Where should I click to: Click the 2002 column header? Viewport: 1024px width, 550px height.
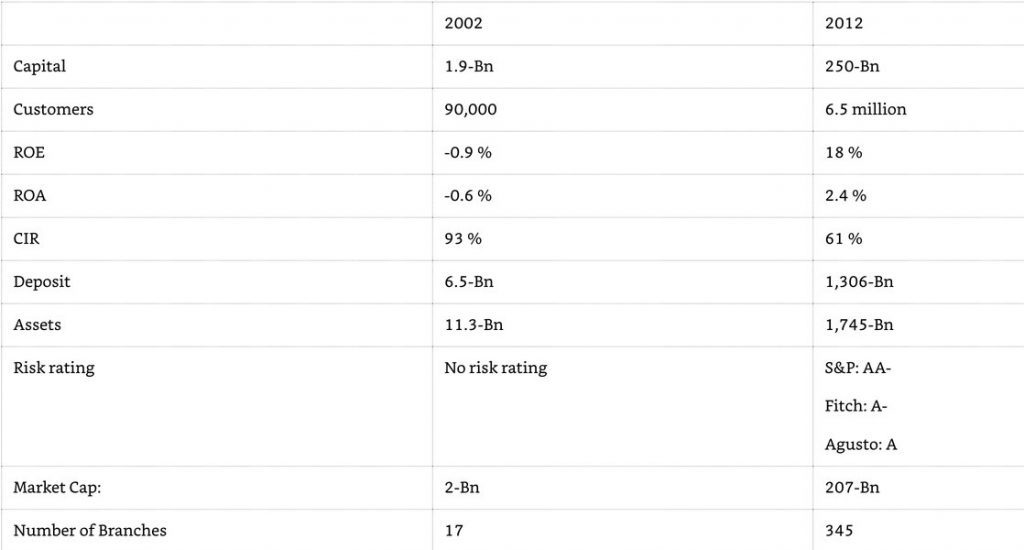point(463,24)
